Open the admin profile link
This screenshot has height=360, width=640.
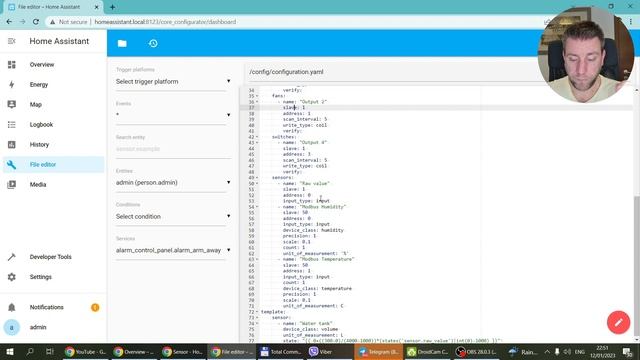point(38,327)
